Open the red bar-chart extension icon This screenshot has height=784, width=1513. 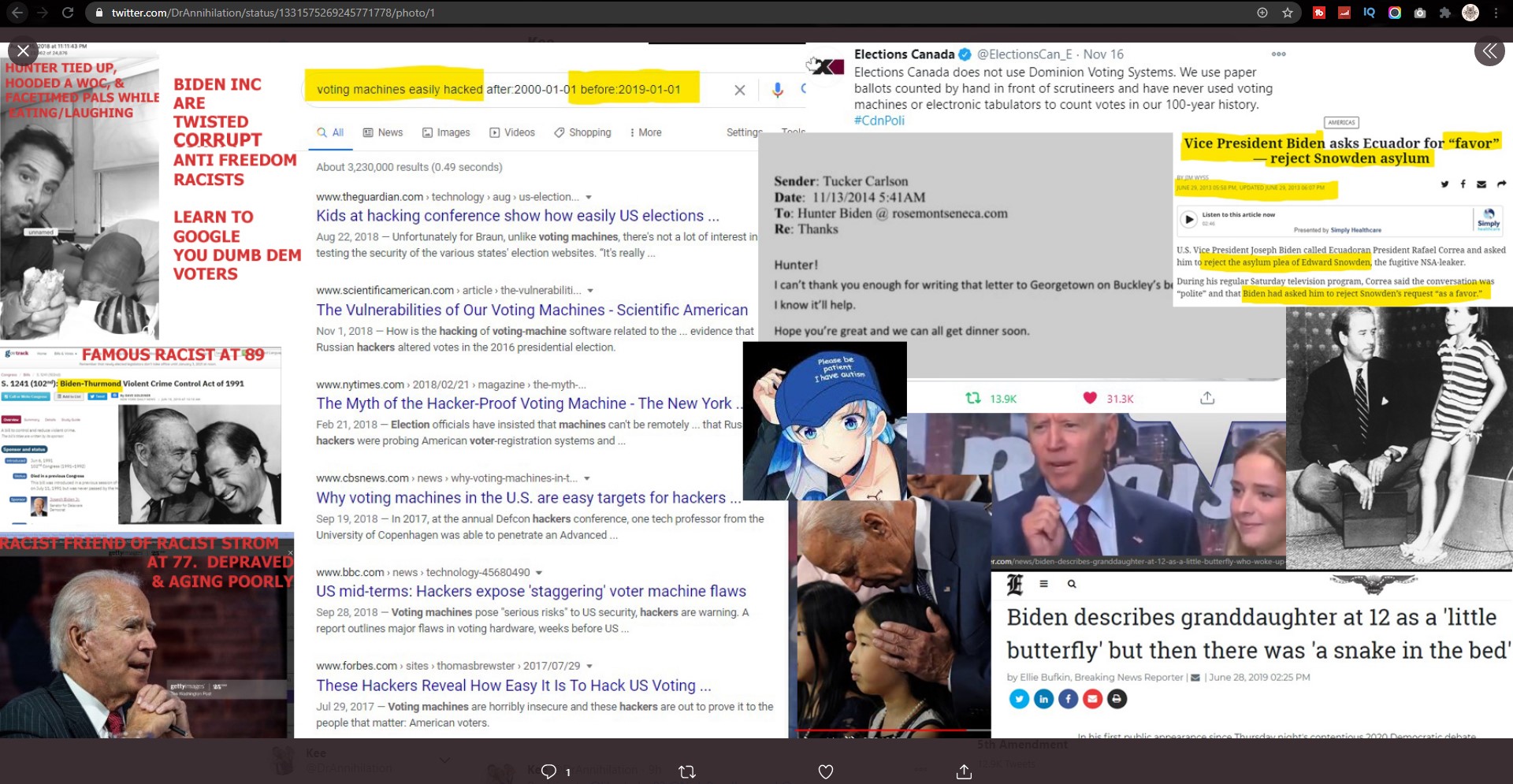(x=1344, y=13)
